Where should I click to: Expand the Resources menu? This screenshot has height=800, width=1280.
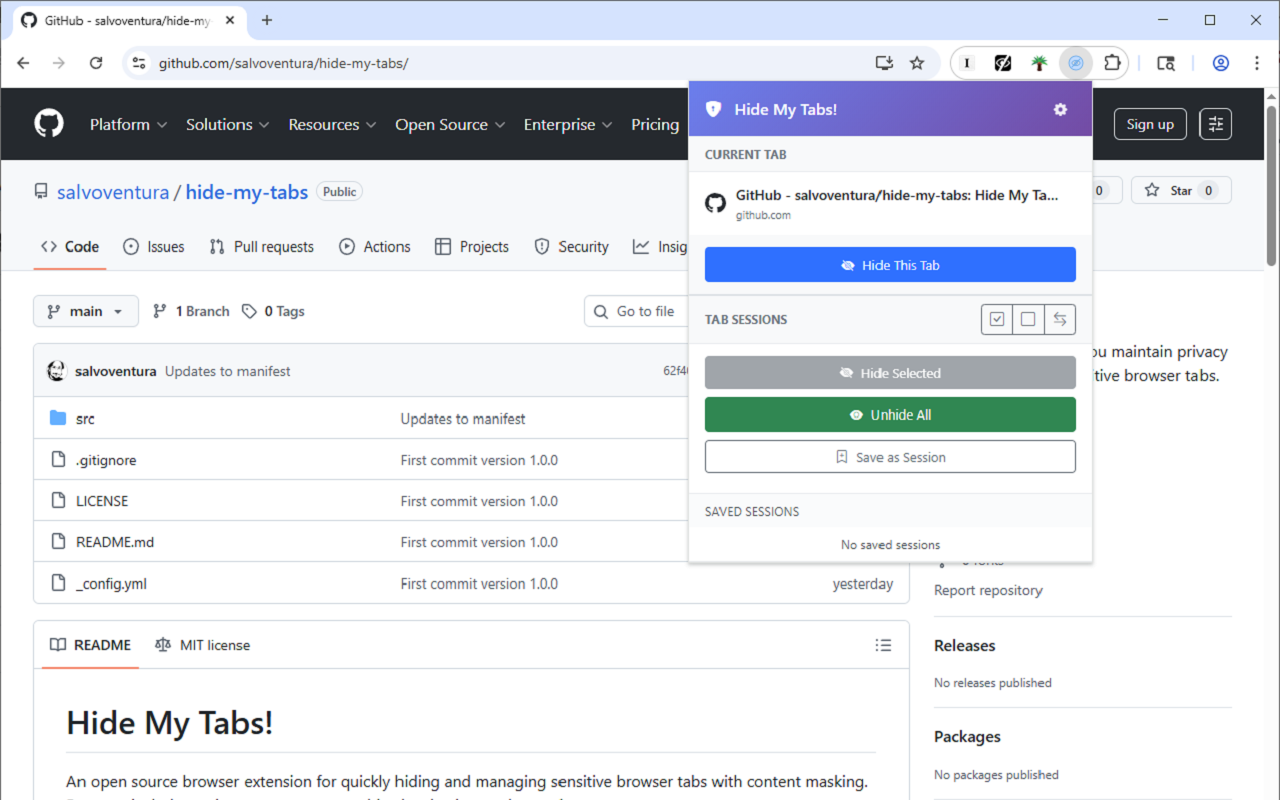[332, 124]
